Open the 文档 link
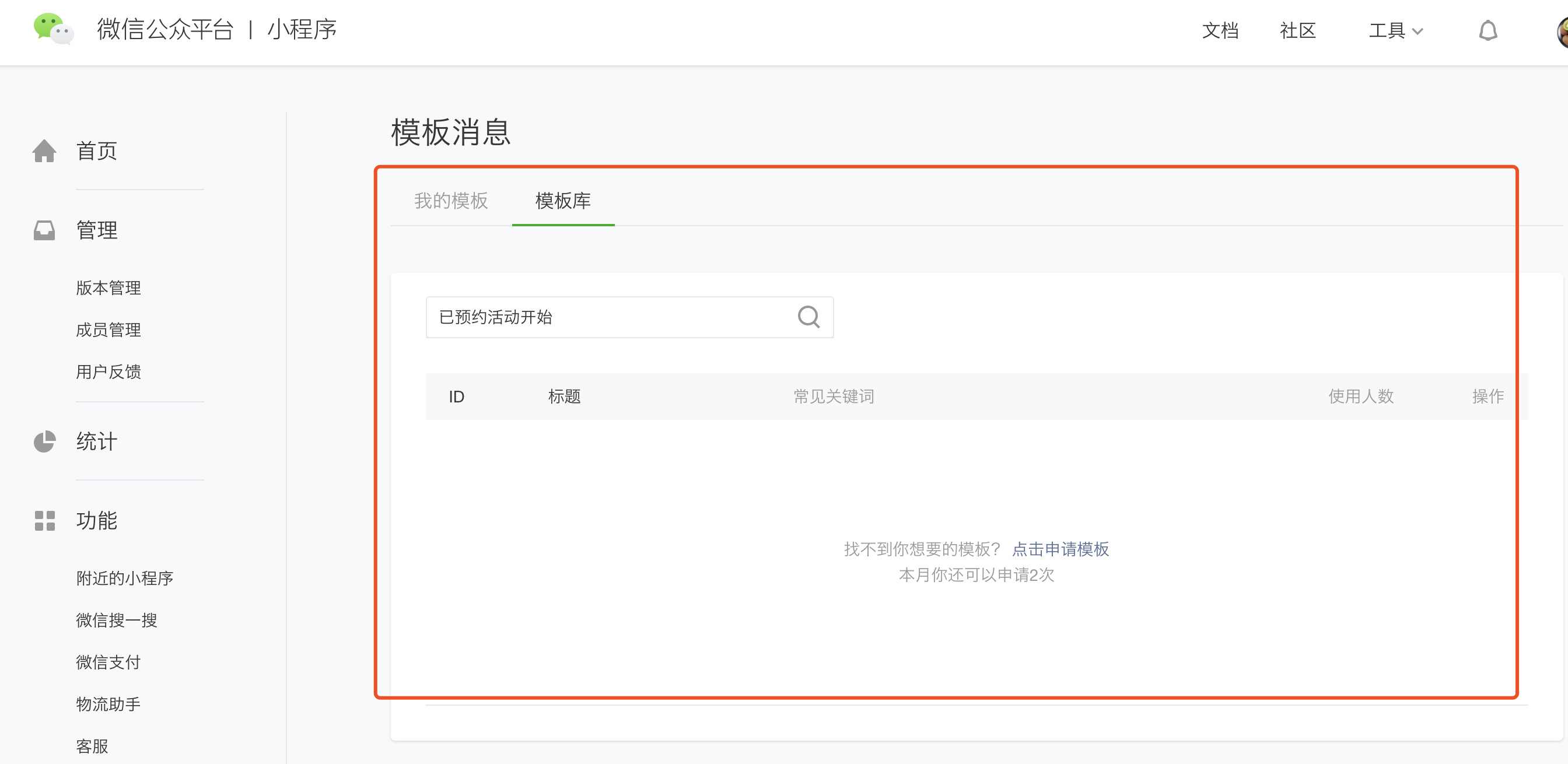Screen dimensions: 1568x764 (1220, 30)
